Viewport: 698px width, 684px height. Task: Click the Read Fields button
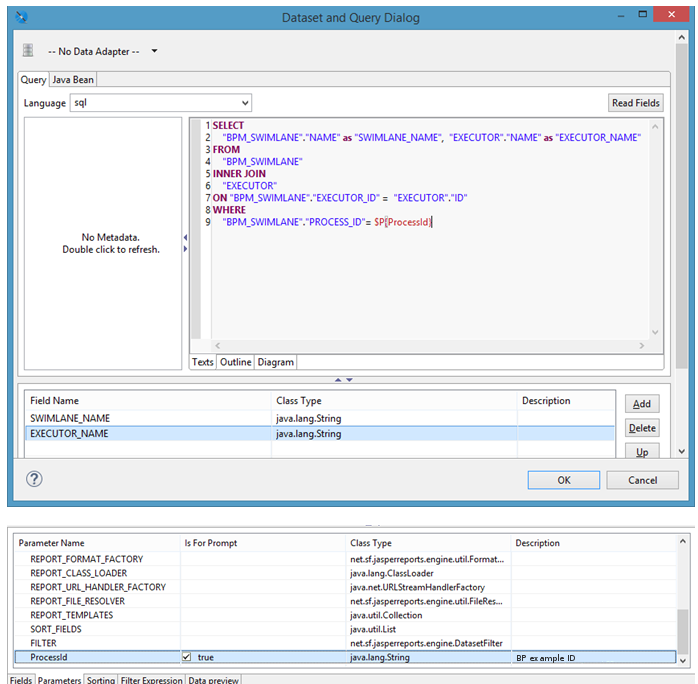coord(637,103)
